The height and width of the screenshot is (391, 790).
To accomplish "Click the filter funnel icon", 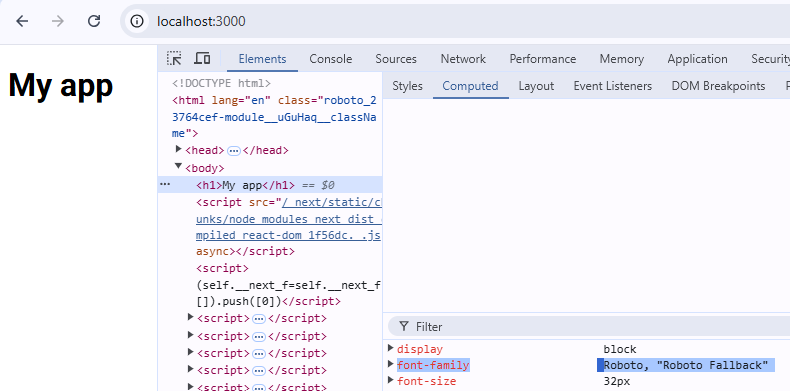I will pos(404,327).
